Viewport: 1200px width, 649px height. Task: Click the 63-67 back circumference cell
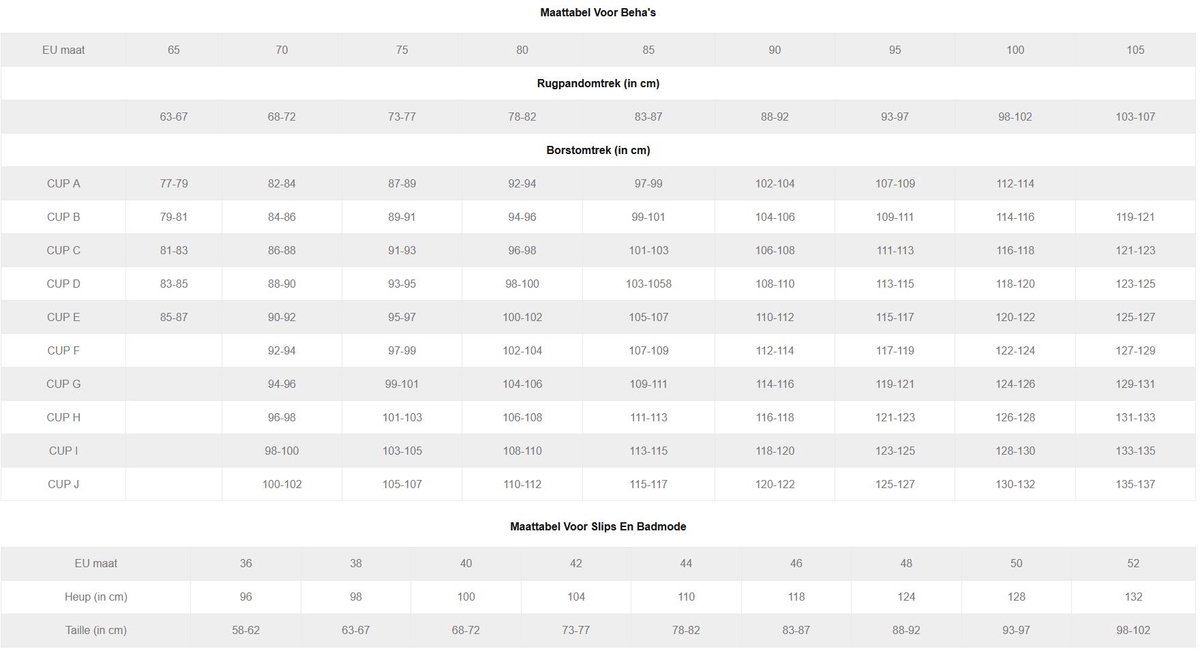pyautogui.click(x=174, y=117)
